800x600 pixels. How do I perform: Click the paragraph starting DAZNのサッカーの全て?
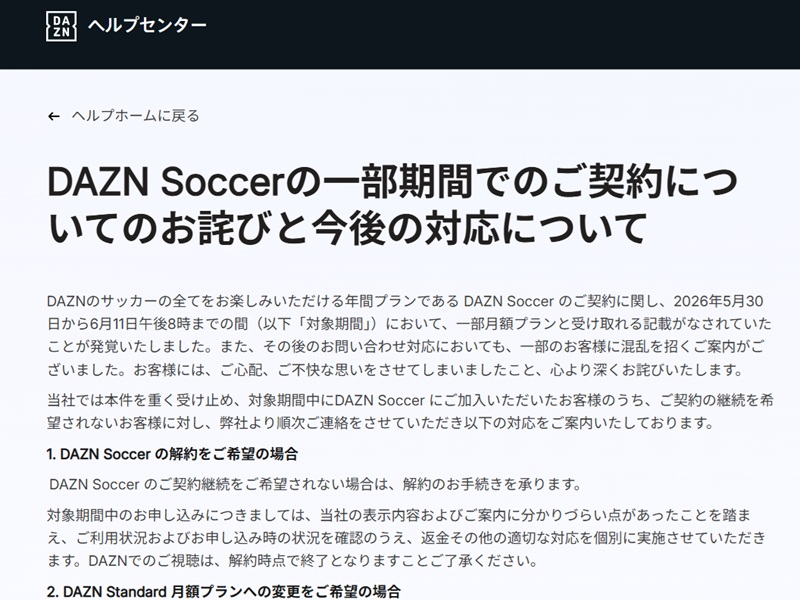pyautogui.click(x=410, y=335)
